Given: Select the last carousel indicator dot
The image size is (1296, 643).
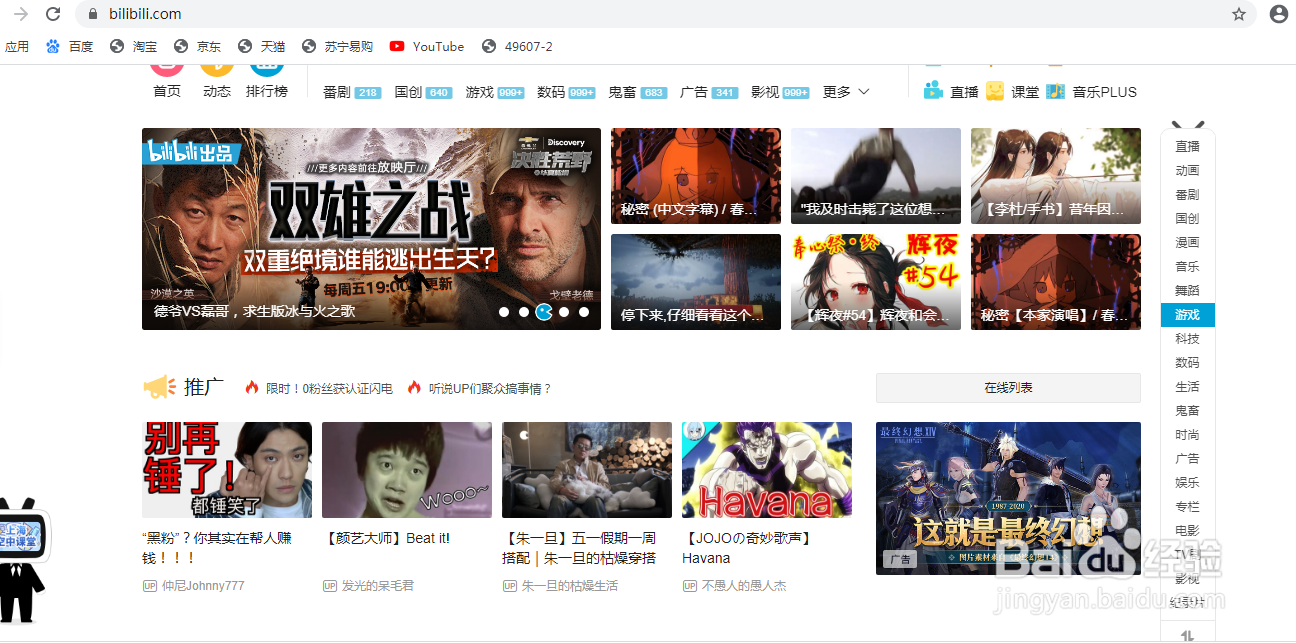Looking at the screenshot, I should pyautogui.click(x=584, y=312).
